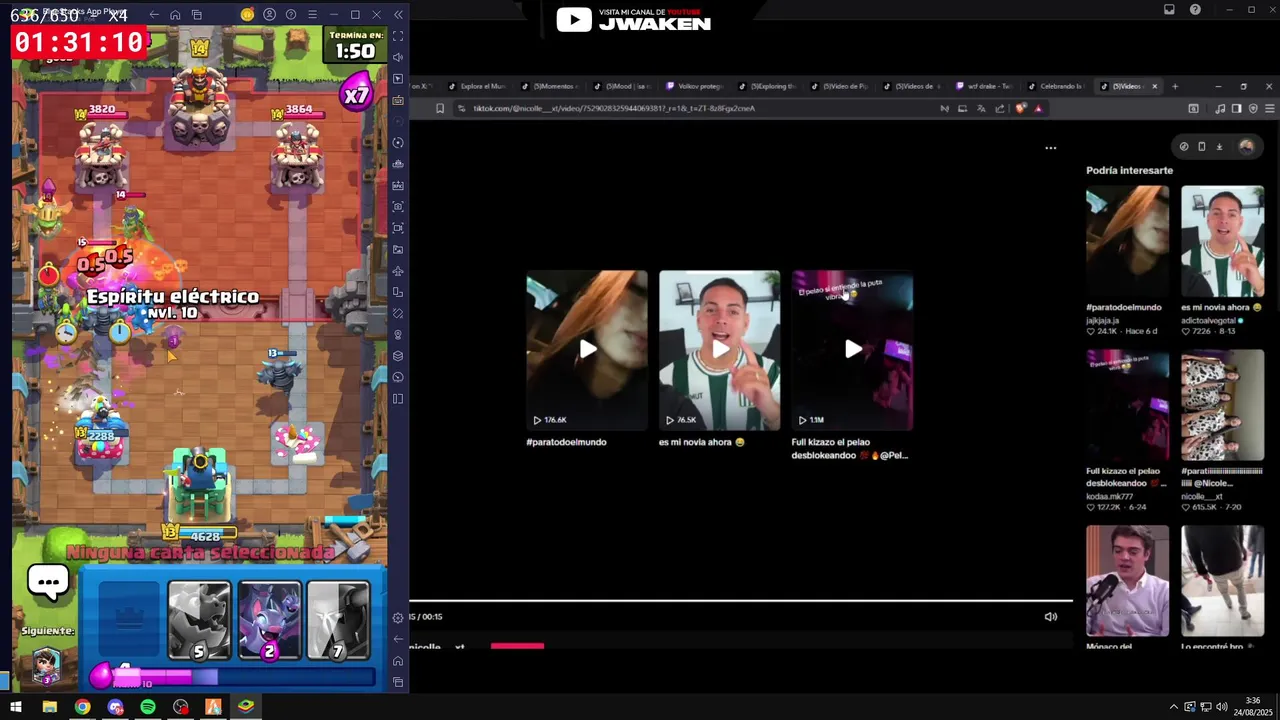Click bookmark icon left of address bar
The width and height of the screenshot is (1280, 720).
click(439, 108)
